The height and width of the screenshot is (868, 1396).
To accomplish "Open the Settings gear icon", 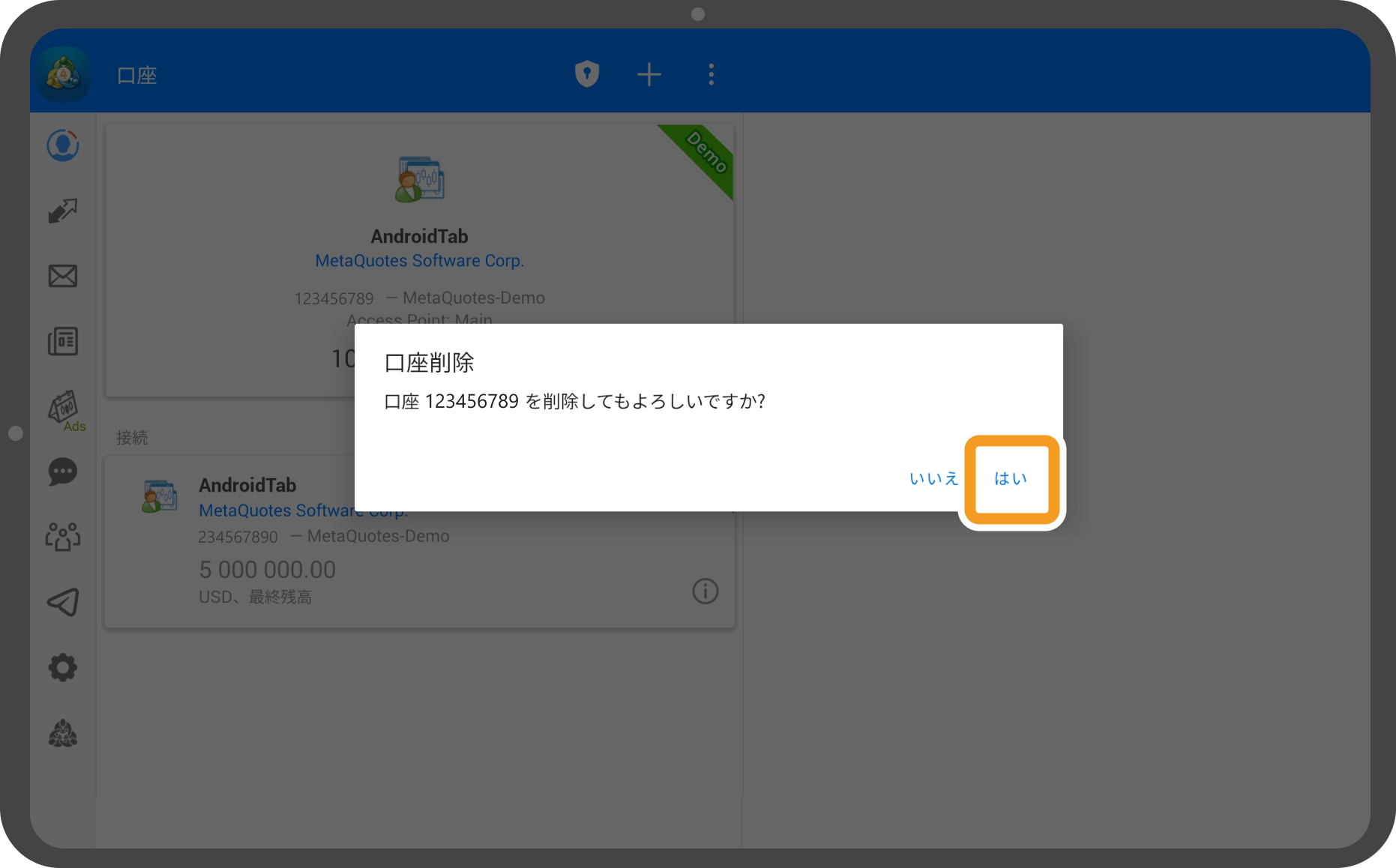I will point(63,667).
